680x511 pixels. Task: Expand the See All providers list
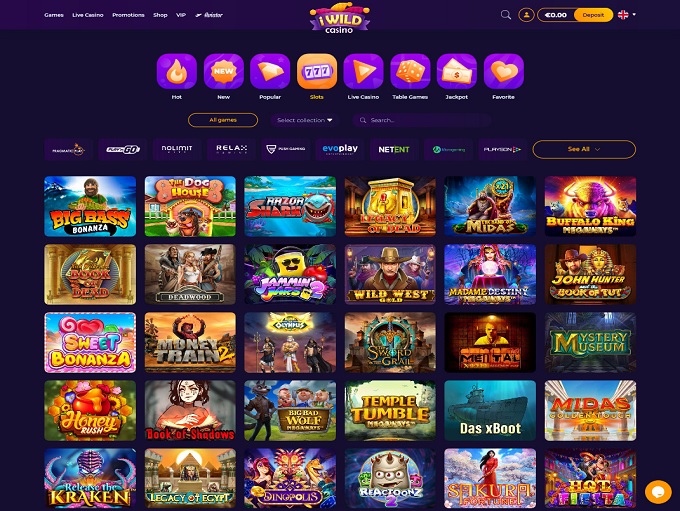[584, 149]
